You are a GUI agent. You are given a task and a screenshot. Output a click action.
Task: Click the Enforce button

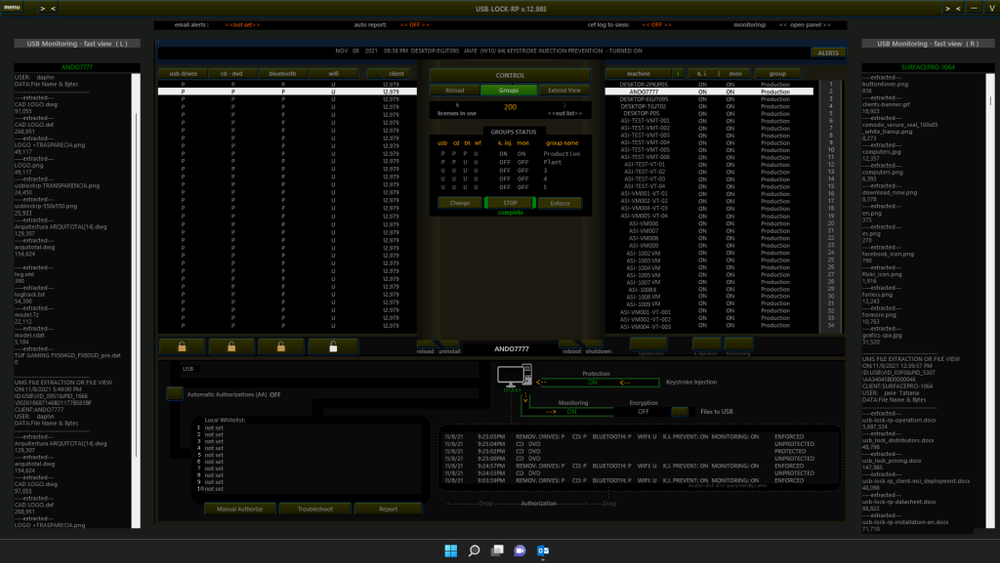(x=560, y=203)
